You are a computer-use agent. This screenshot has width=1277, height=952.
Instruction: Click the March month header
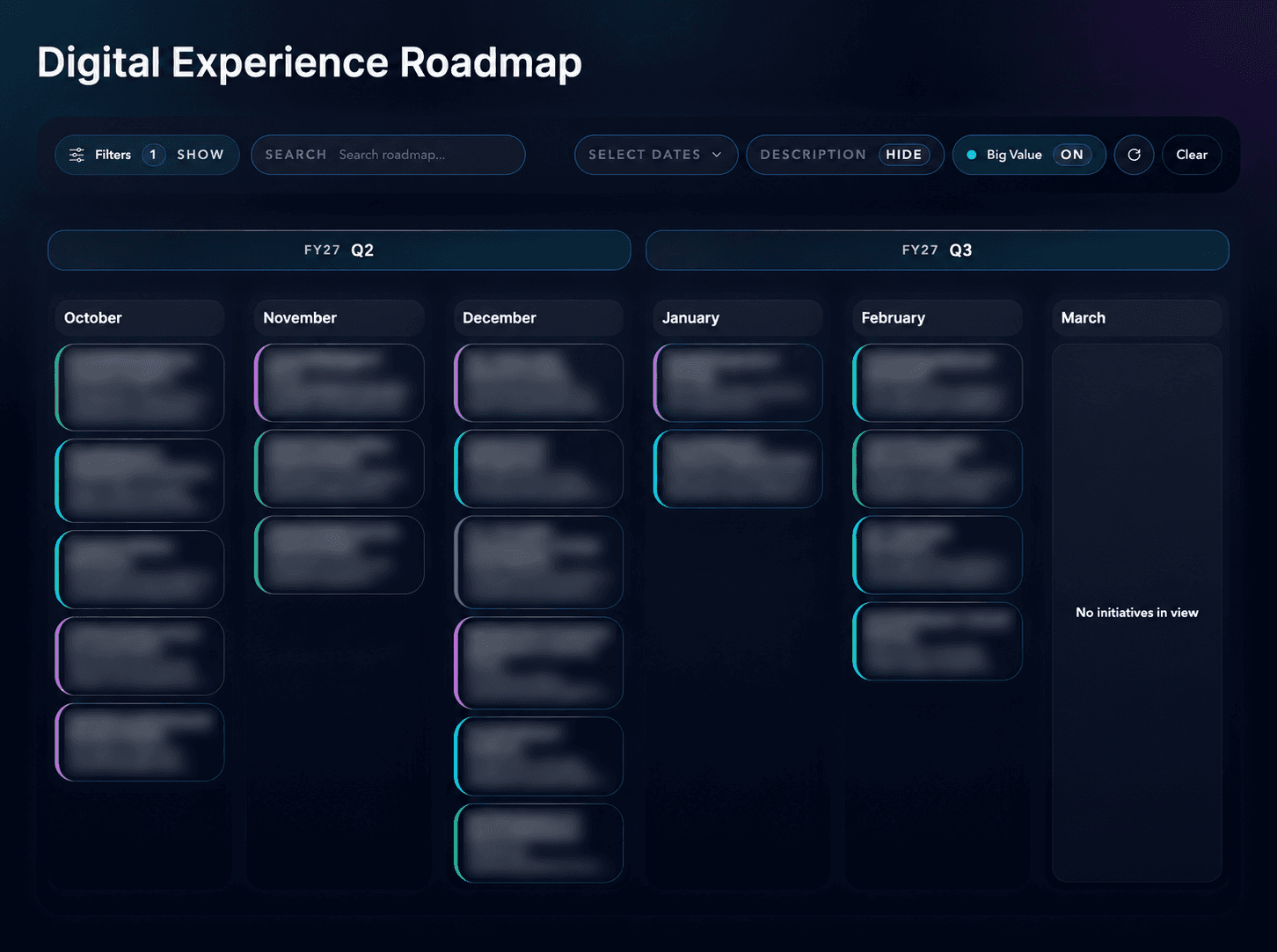1137,318
